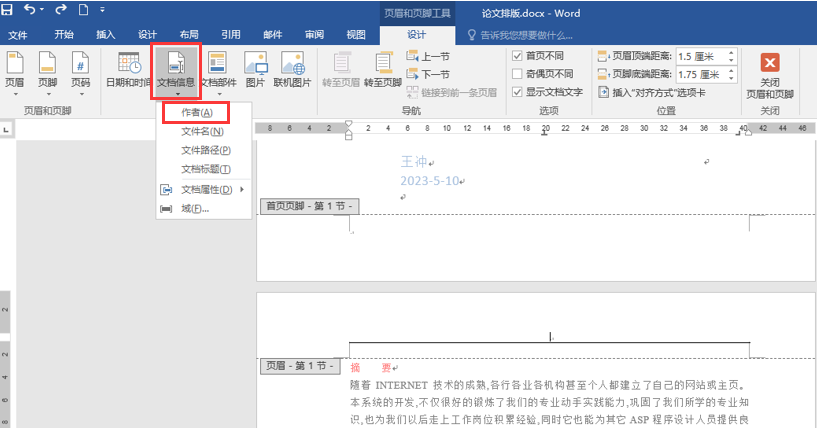This screenshot has width=817, height=428.
Task: Expand Document Property (文档属性) submenu
Action: [x=206, y=189]
